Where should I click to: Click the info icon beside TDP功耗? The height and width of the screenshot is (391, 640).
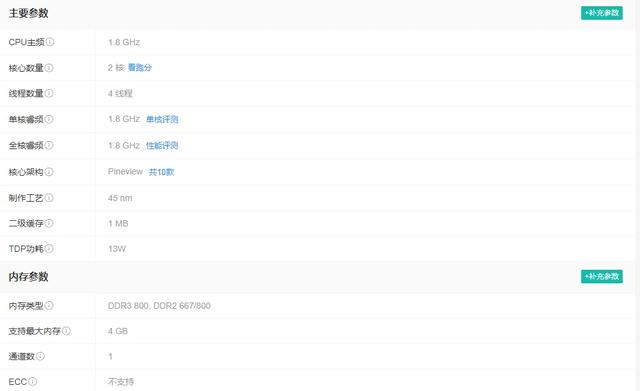tap(49, 248)
